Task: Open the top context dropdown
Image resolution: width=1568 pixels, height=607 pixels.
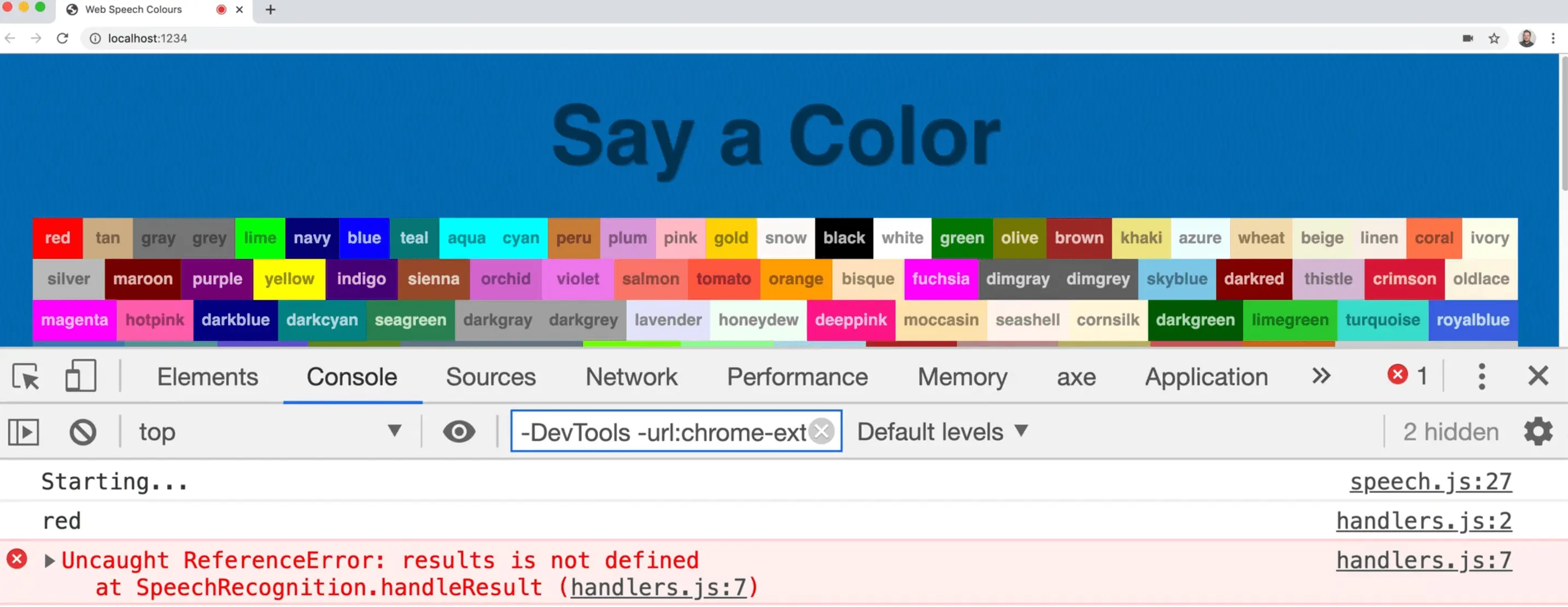Action: pos(268,431)
